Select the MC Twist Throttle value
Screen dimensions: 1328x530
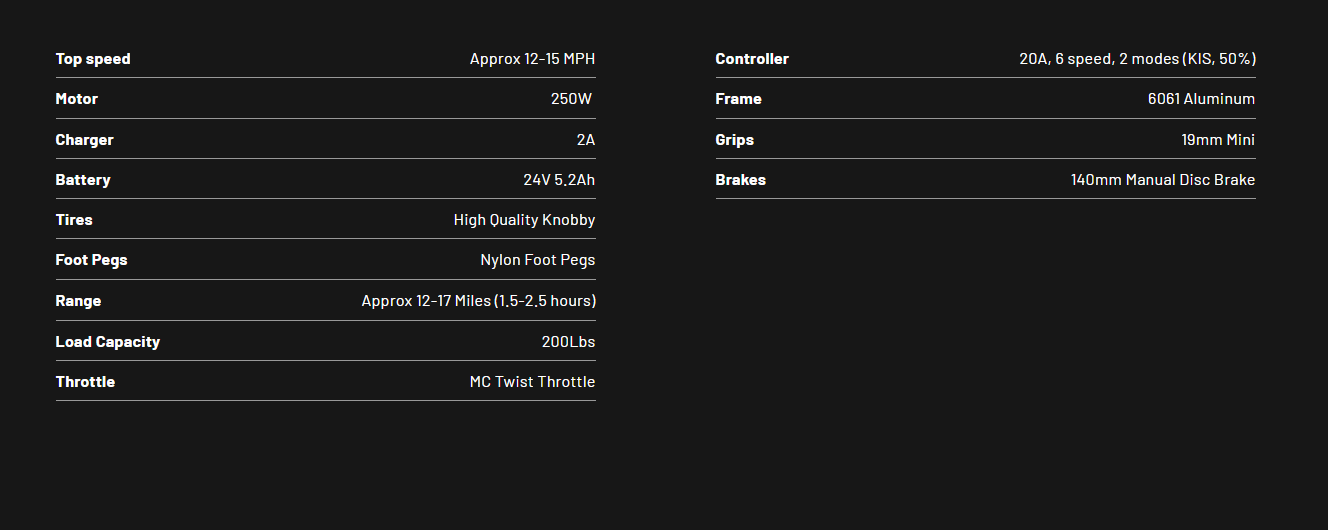click(532, 382)
